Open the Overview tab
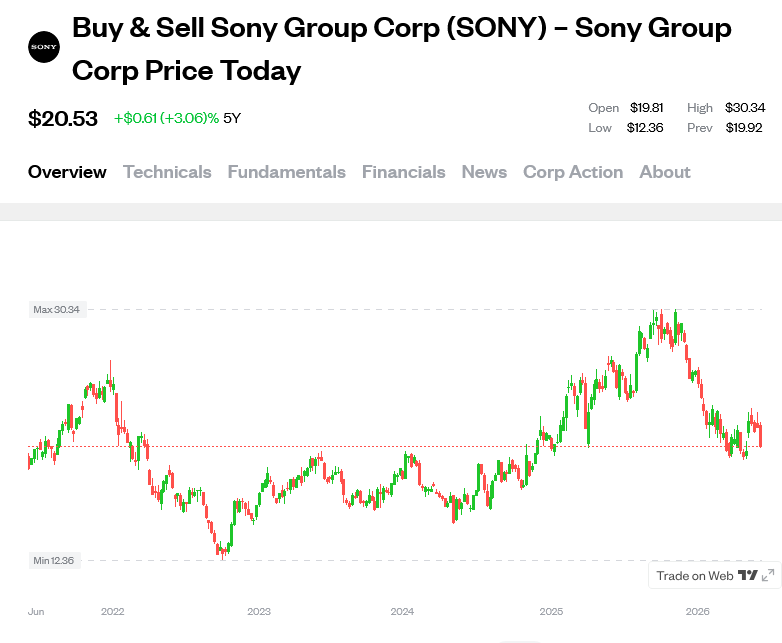Viewport: 782px width, 643px height. 67,172
